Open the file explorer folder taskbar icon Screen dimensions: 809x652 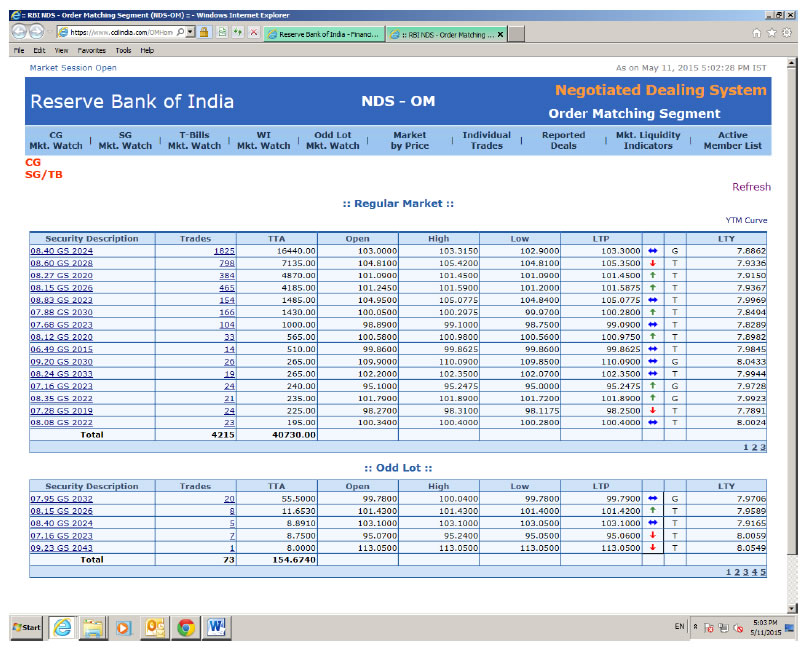94,628
